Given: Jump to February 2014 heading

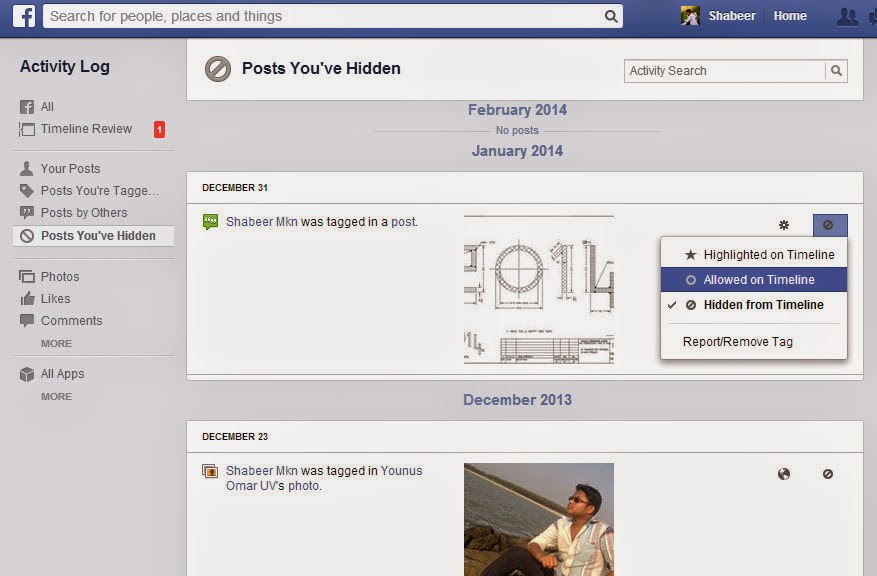Looking at the screenshot, I should [x=517, y=110].
